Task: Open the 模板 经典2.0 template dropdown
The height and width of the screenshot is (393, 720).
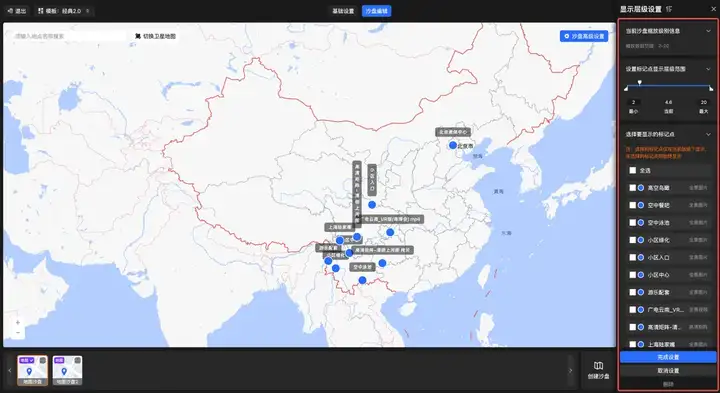Action: click(x=64, y=11)
